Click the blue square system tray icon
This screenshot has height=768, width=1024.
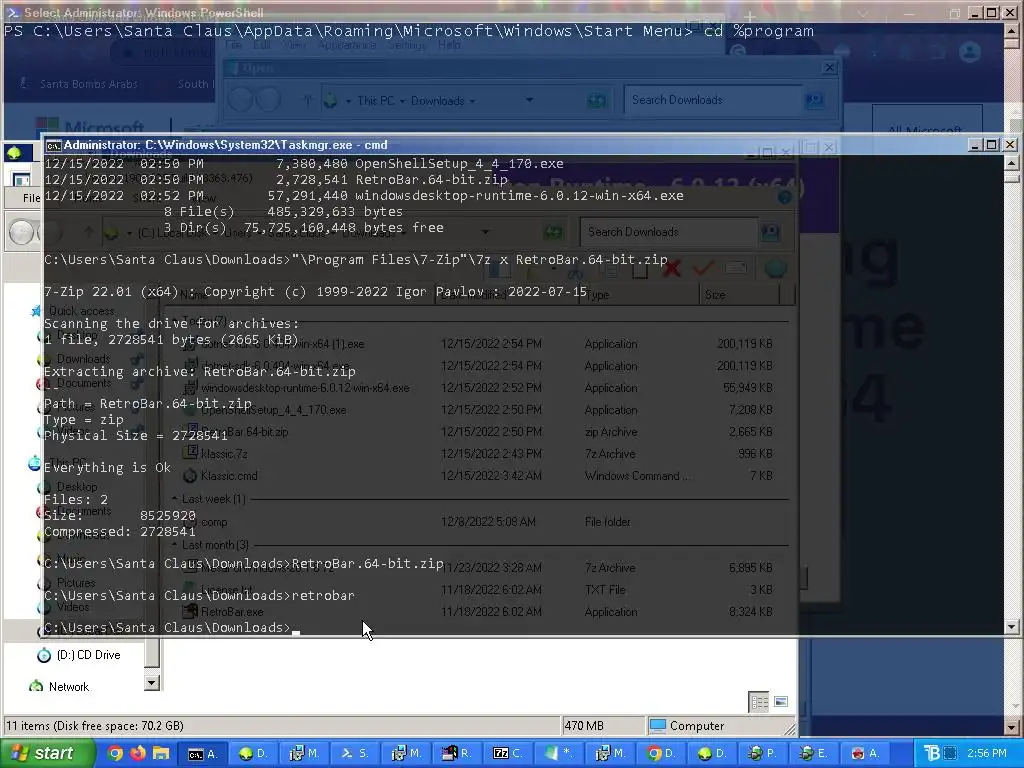coord(950,753)
